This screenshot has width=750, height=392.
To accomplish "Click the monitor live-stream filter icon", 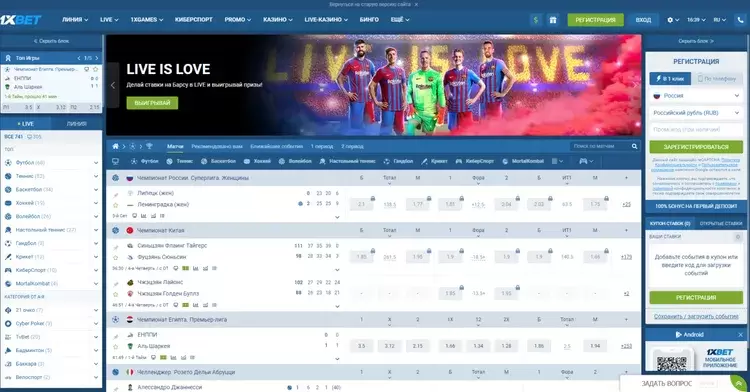I will click(115, 162).
